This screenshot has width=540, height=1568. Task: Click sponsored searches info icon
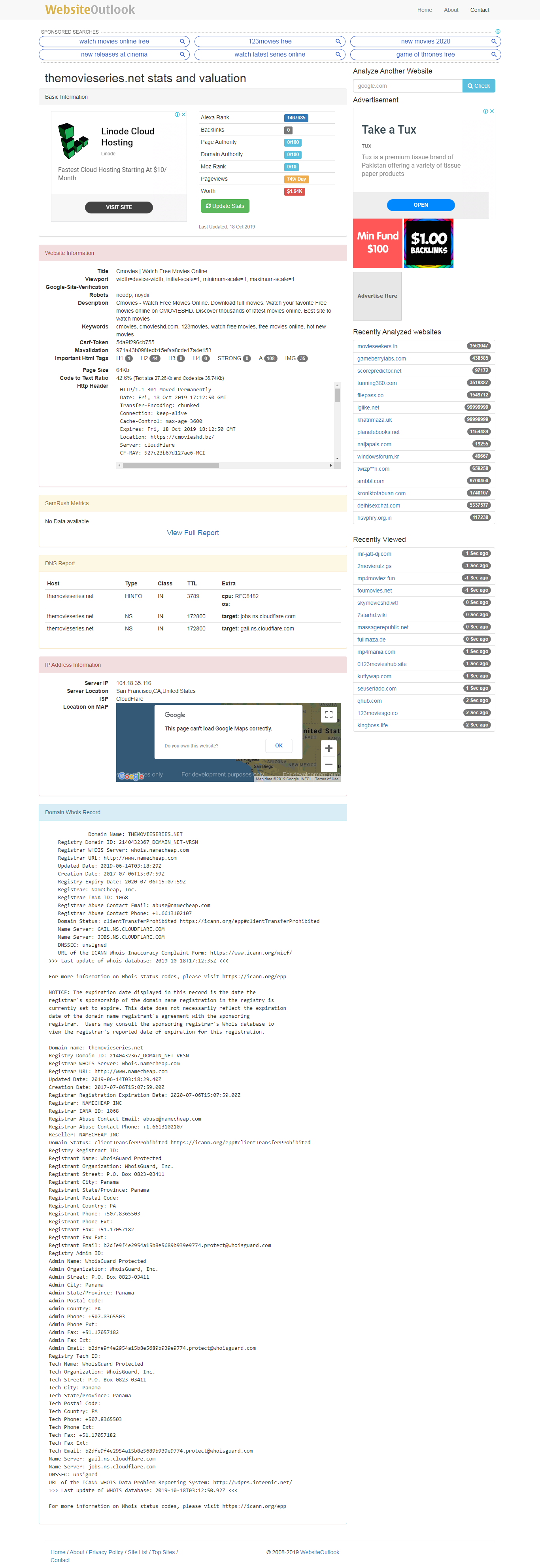[x=498, y=32]
